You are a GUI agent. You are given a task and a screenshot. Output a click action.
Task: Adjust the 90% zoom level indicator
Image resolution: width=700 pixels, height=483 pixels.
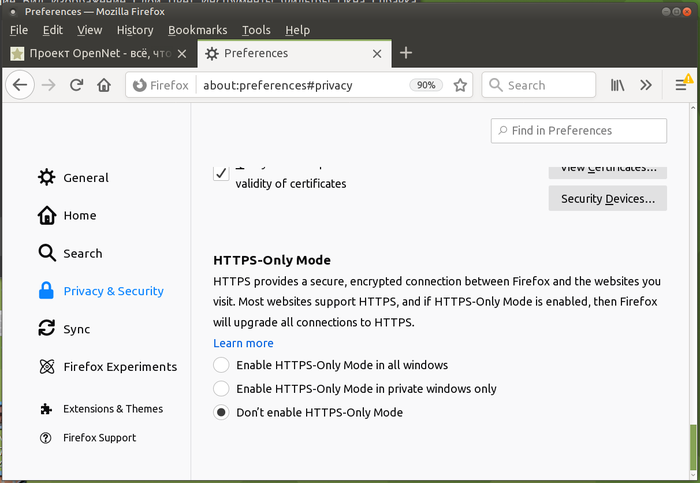pos(426,86)
